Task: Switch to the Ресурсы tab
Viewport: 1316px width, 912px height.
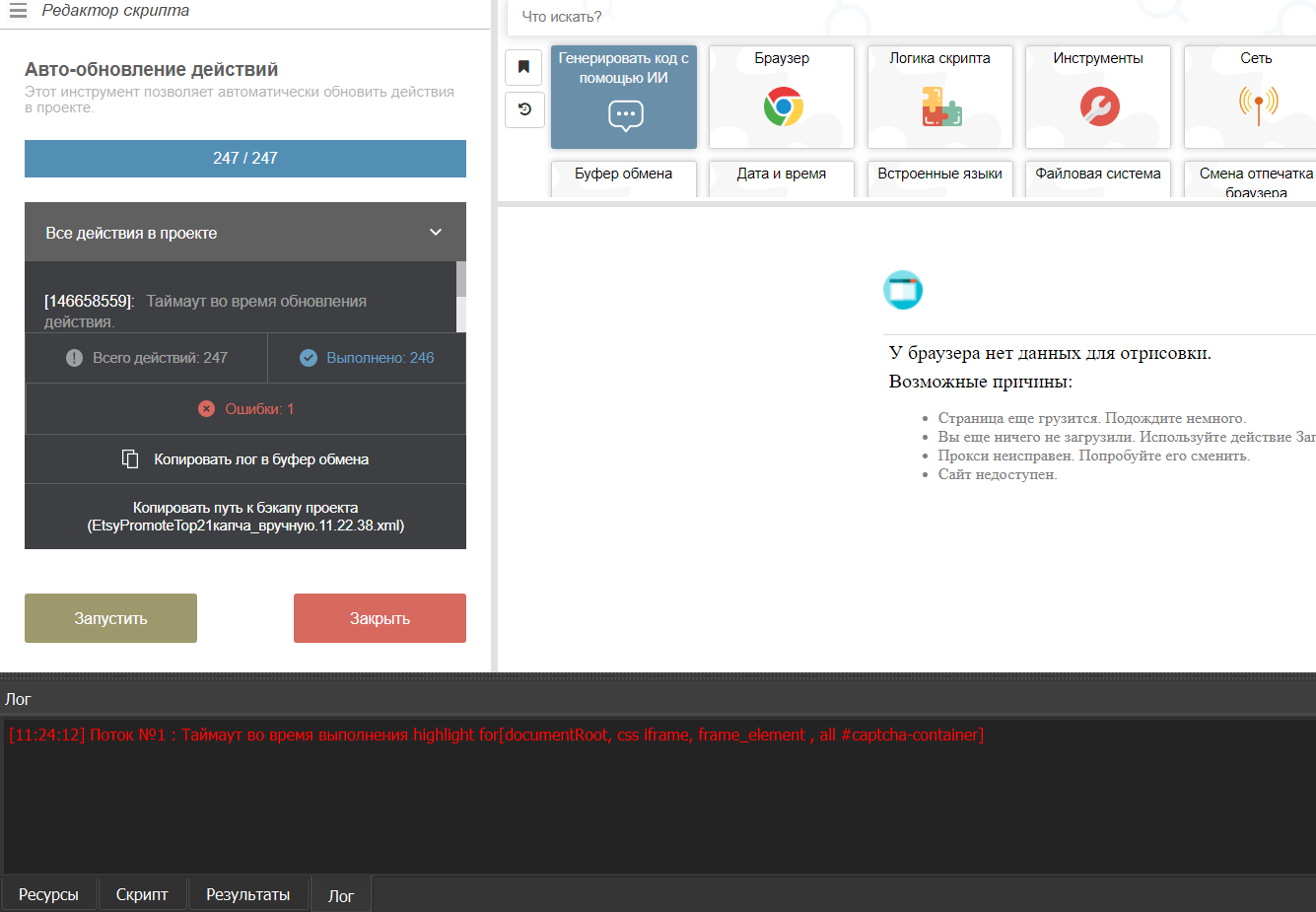Action: (48, 894)
